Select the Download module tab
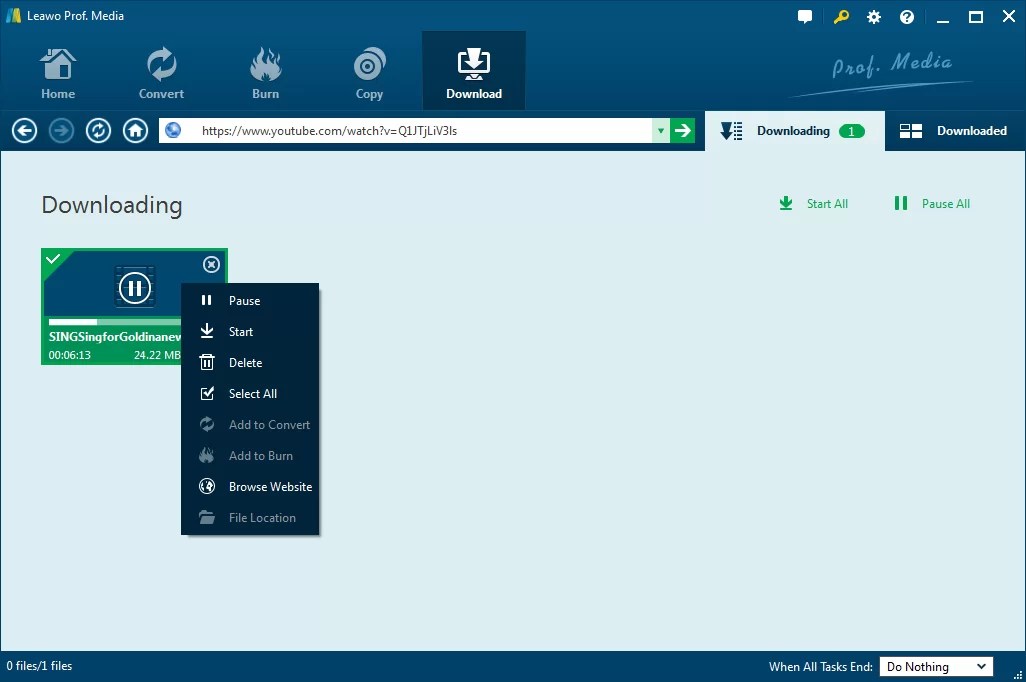The image size is (1026, 682). pyautogui.click(x=474, y=71)
